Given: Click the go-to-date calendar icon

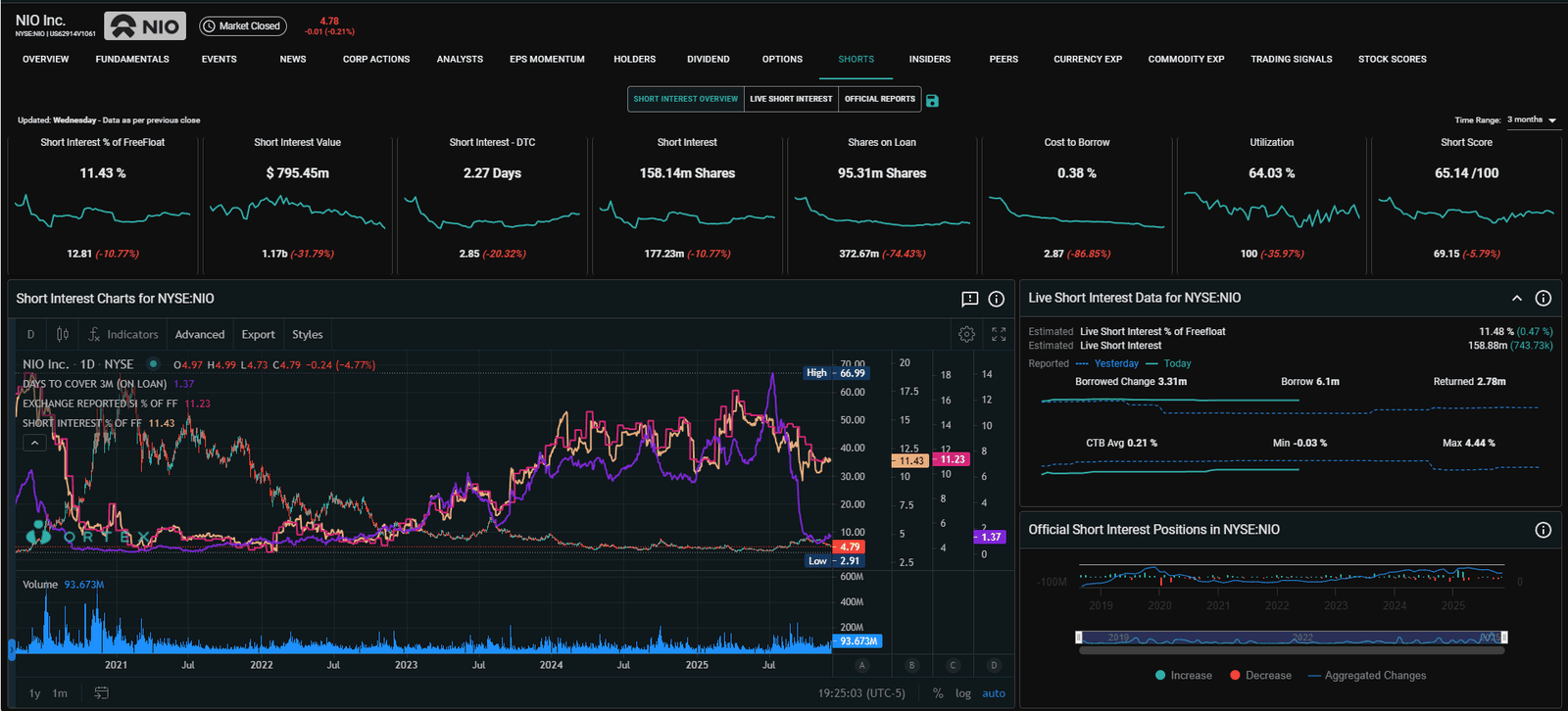Looking at the screenshot, I should 101,693.
